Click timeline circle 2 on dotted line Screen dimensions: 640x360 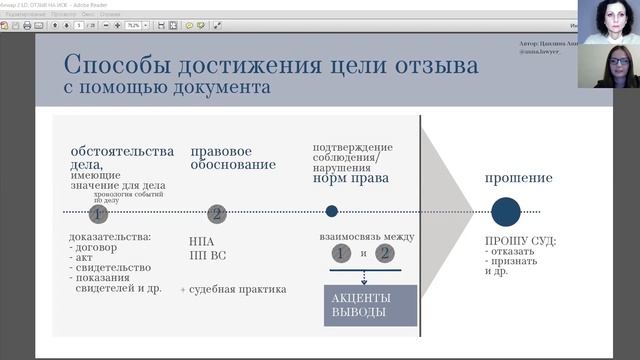pos(217,214)
